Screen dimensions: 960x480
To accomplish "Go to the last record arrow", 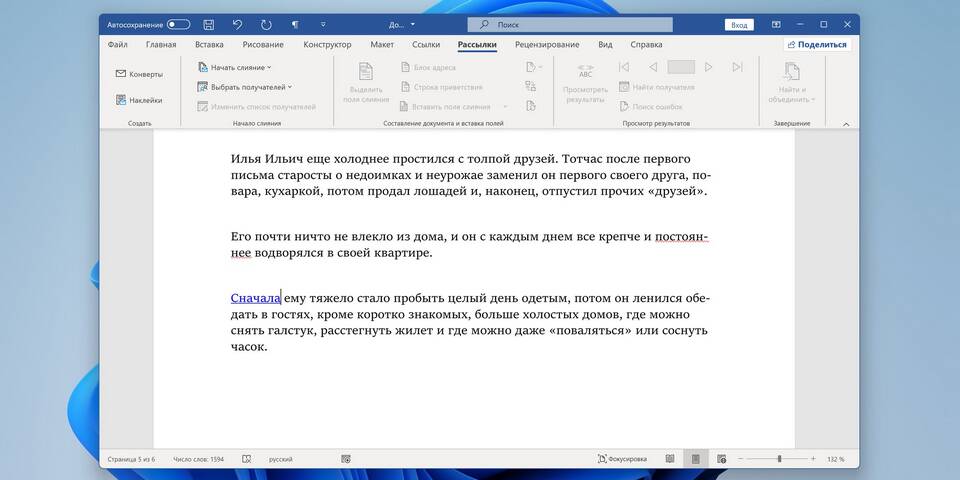I will pyautogui.click(x=738, y=67).
